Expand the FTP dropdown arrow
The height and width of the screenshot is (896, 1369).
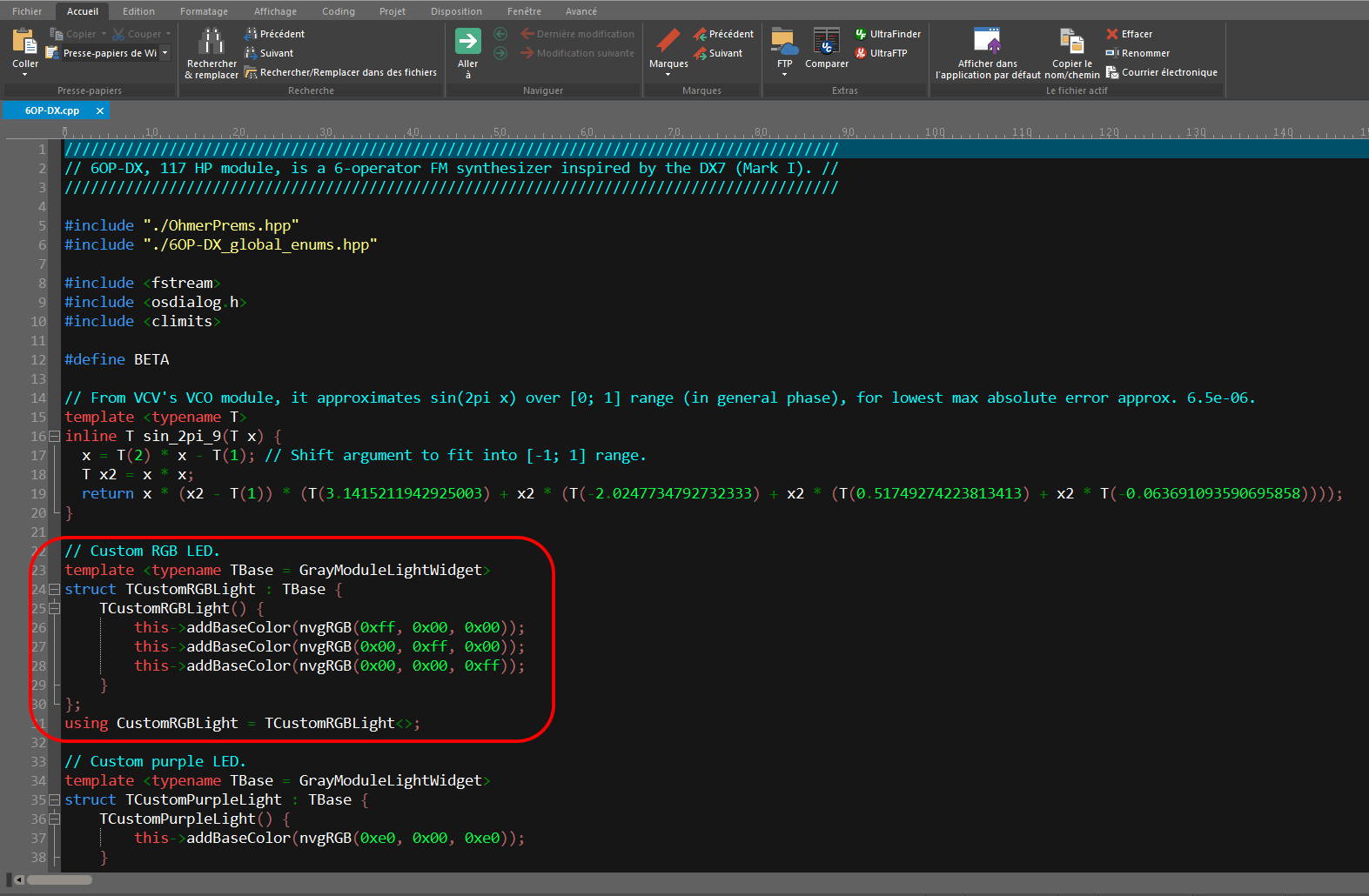[784, 75]
